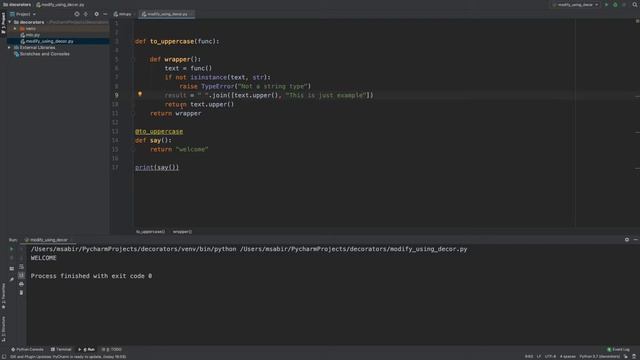Open the Event Log
The width and height of the screenshot is (640, 360).
tap(618, 349)
